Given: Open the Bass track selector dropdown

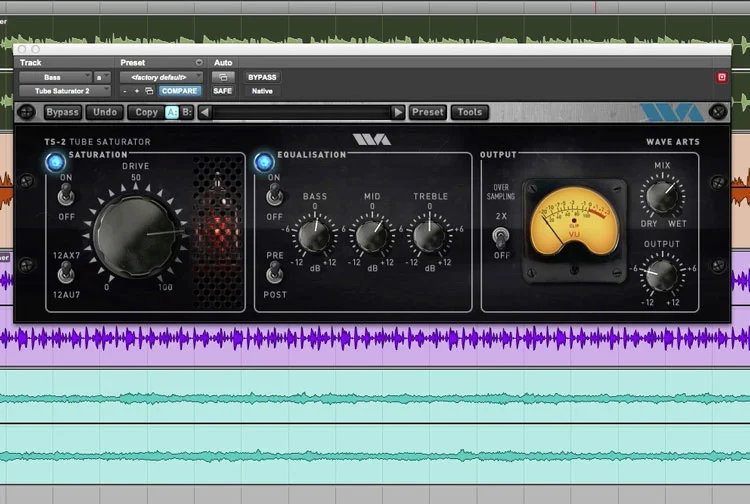Looking at the screenshot, I should pos(55,77).
